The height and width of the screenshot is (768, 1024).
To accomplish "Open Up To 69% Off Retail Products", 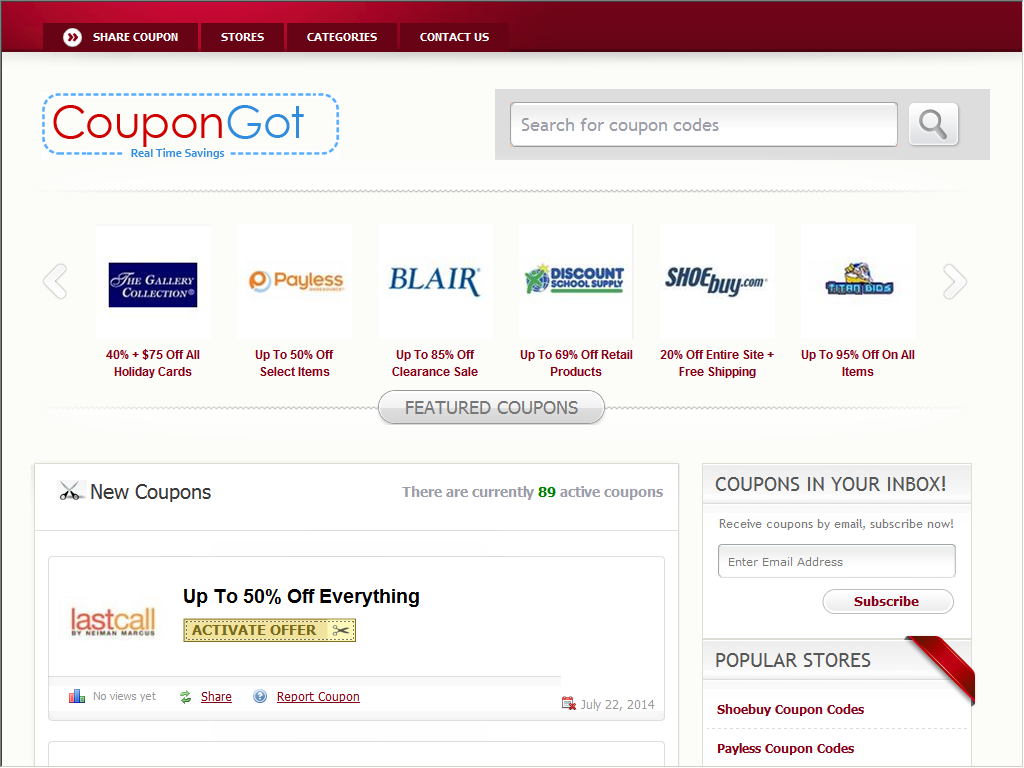I will (576, 363).
